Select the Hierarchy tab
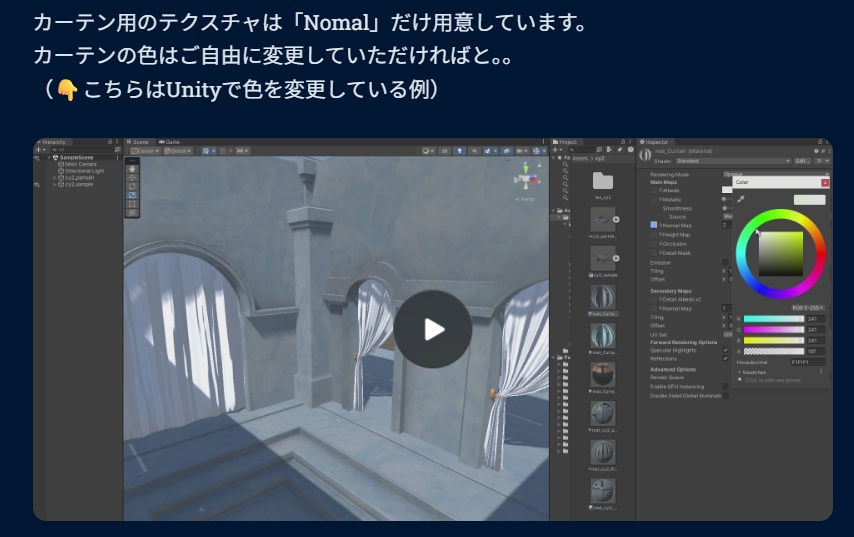Viewport: 854px width, 537px height. coord(51,142)
